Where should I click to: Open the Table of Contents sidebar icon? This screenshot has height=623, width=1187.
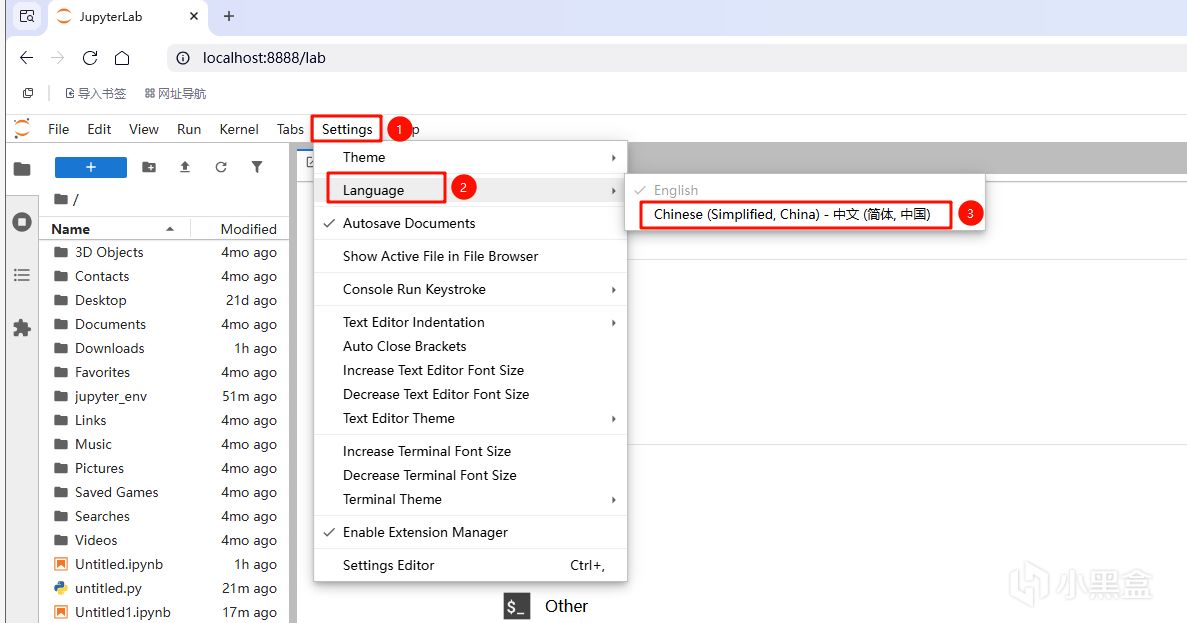pos(22,275)
